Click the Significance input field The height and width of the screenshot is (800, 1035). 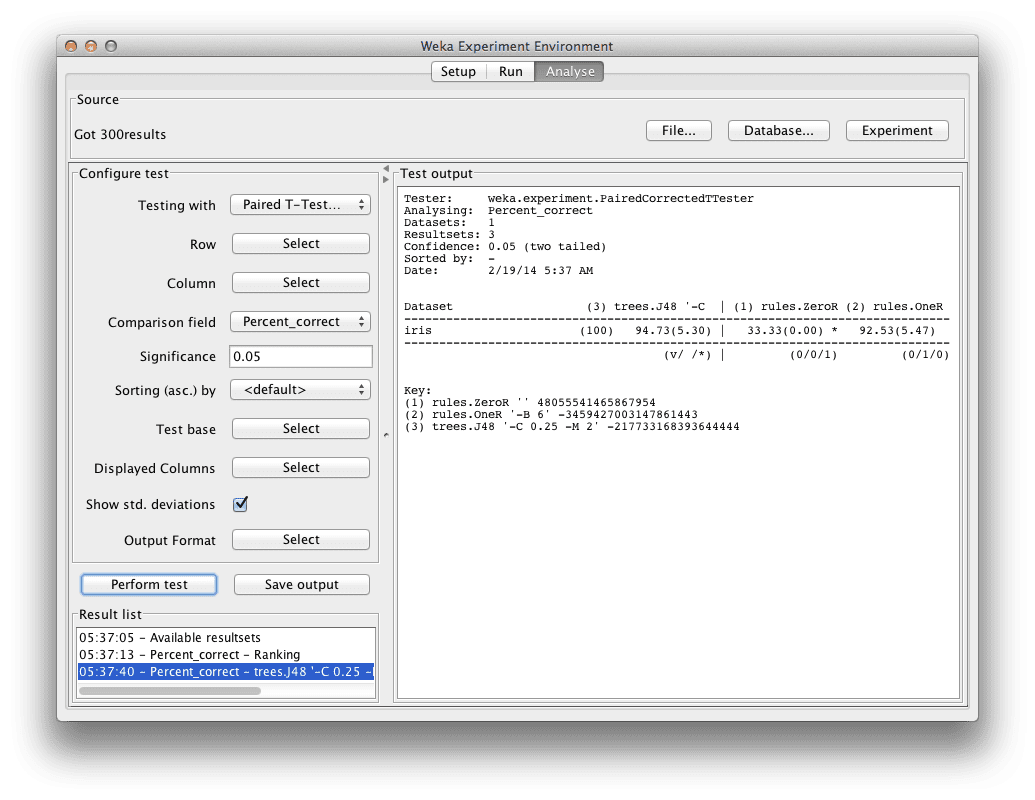point(300,356)
